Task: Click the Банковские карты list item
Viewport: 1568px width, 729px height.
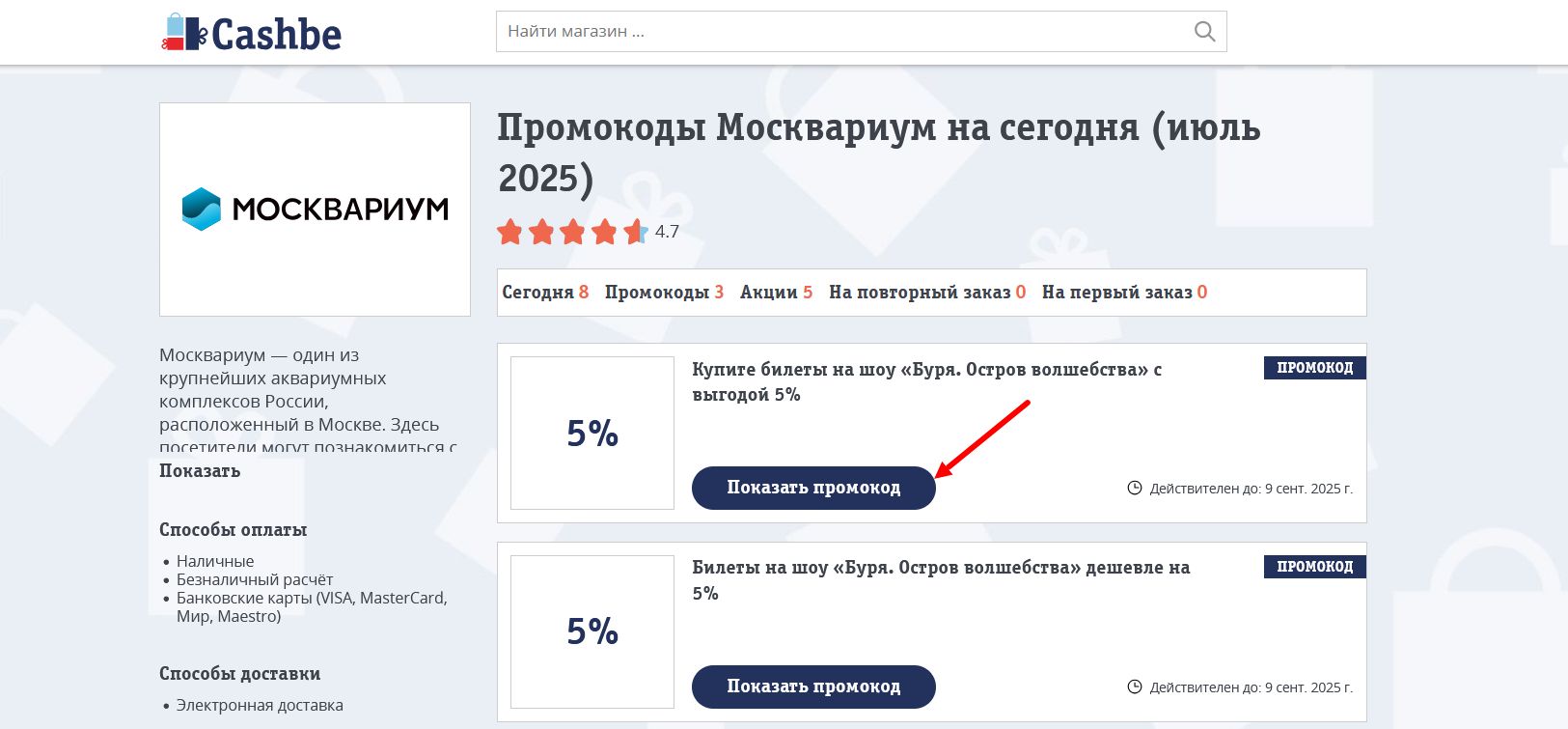Action: click(x=312, y=607)
